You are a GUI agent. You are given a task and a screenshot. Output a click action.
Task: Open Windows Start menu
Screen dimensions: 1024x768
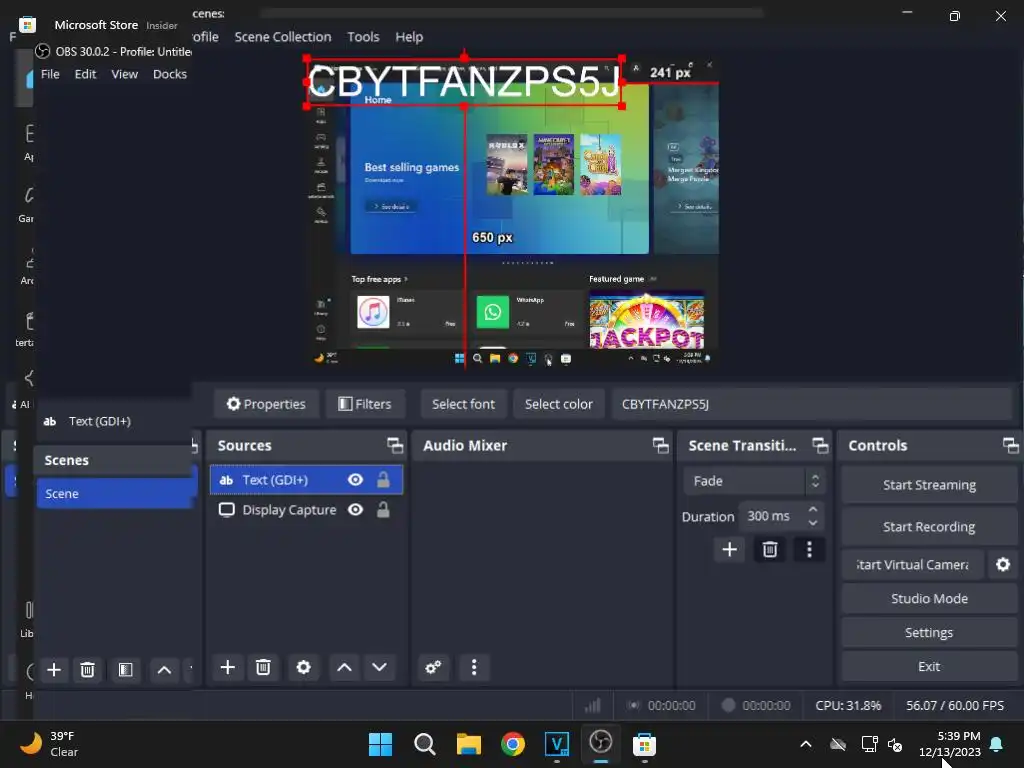pyautogui.click(x=381, y=744)
